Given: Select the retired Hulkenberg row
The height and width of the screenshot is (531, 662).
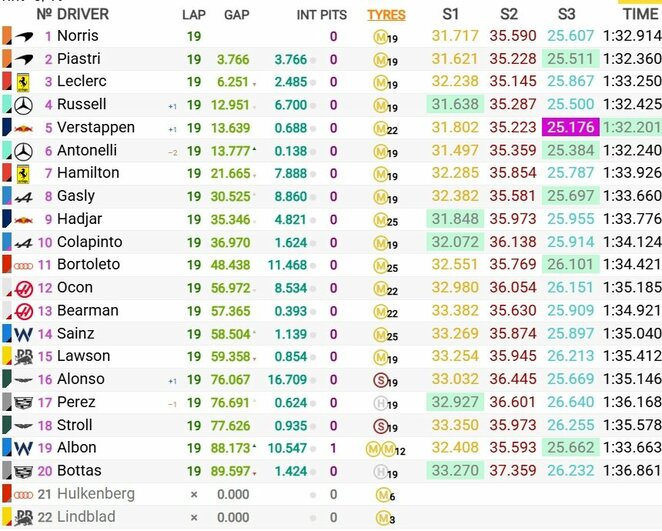Looking at the screenshot, I should (331, 494).
